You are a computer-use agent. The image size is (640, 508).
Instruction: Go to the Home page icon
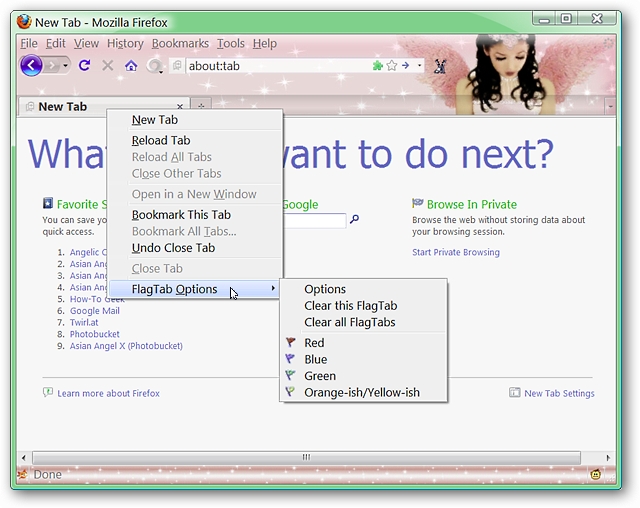[131, 65]
